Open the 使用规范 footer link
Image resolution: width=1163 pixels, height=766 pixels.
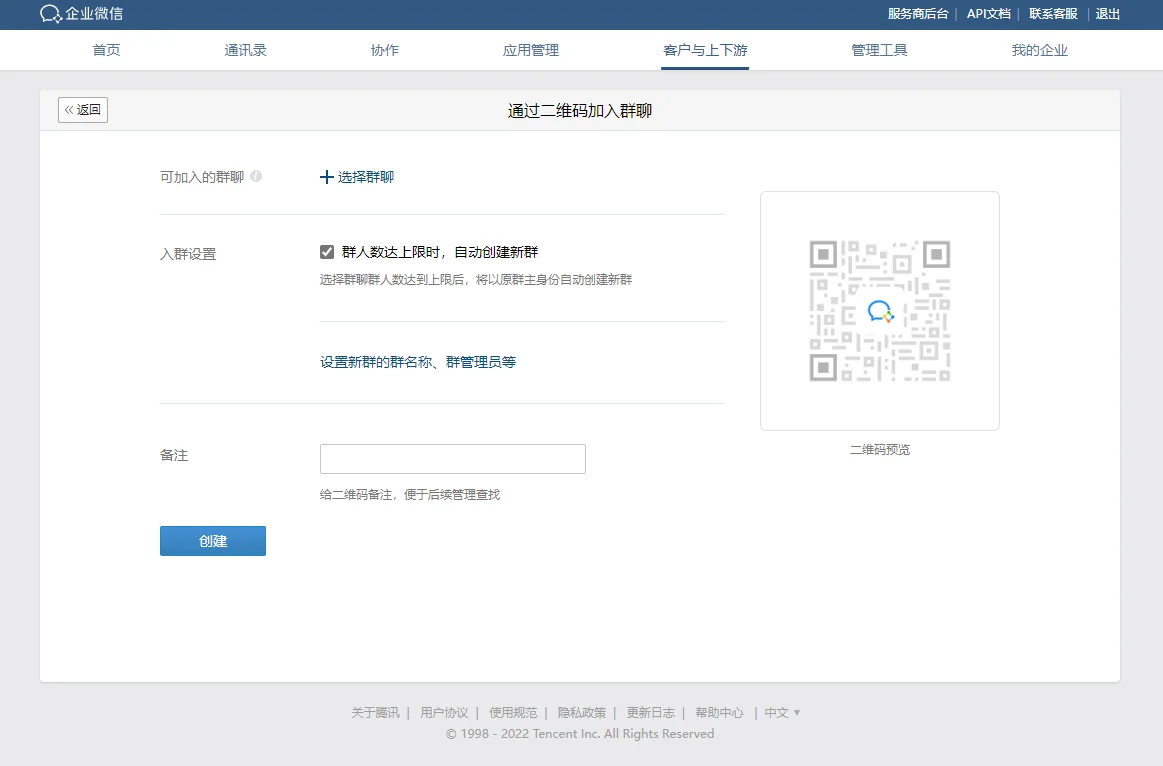[x=513, y=713]
